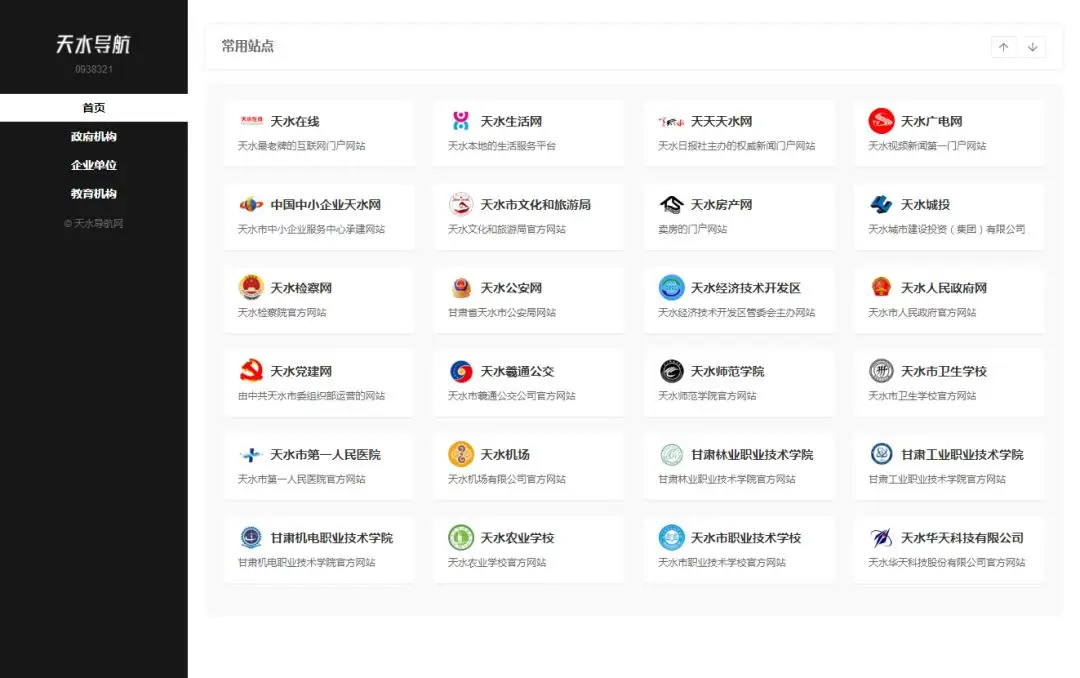
Task: Open 政府机构 in the sidebar menu
Action: (94, 136)
